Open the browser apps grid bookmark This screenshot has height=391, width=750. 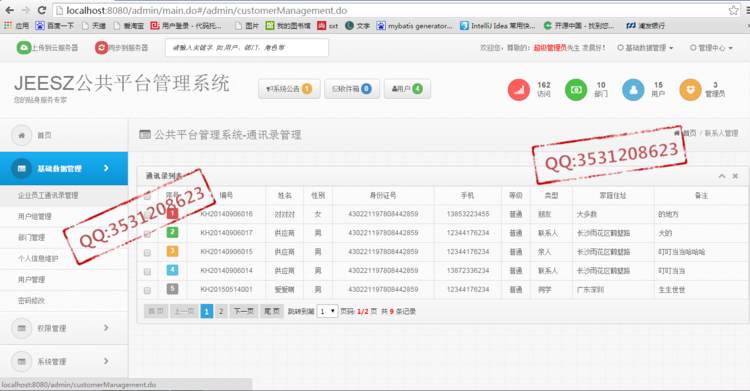(x=8, y=25)
